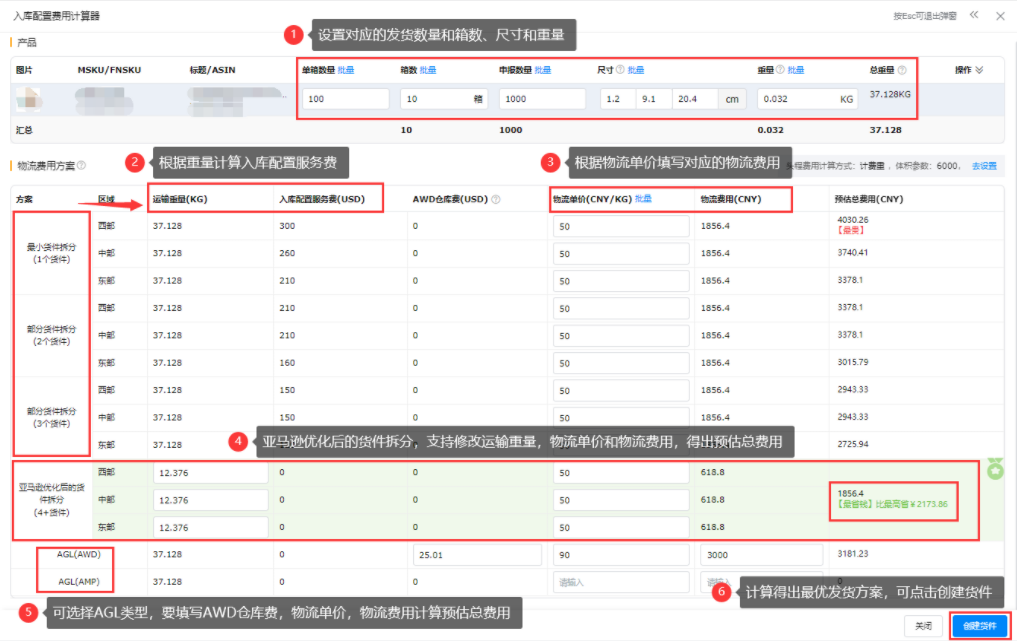Open the 批量 link beside 箱数
The image size is (1017, 641).
(x=428, y=70)
